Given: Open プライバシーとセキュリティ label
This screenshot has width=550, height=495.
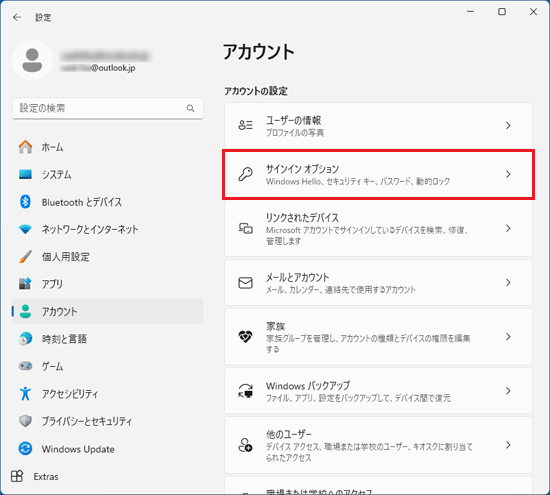Looking at the screenshot, I should [x=87, y=421].
